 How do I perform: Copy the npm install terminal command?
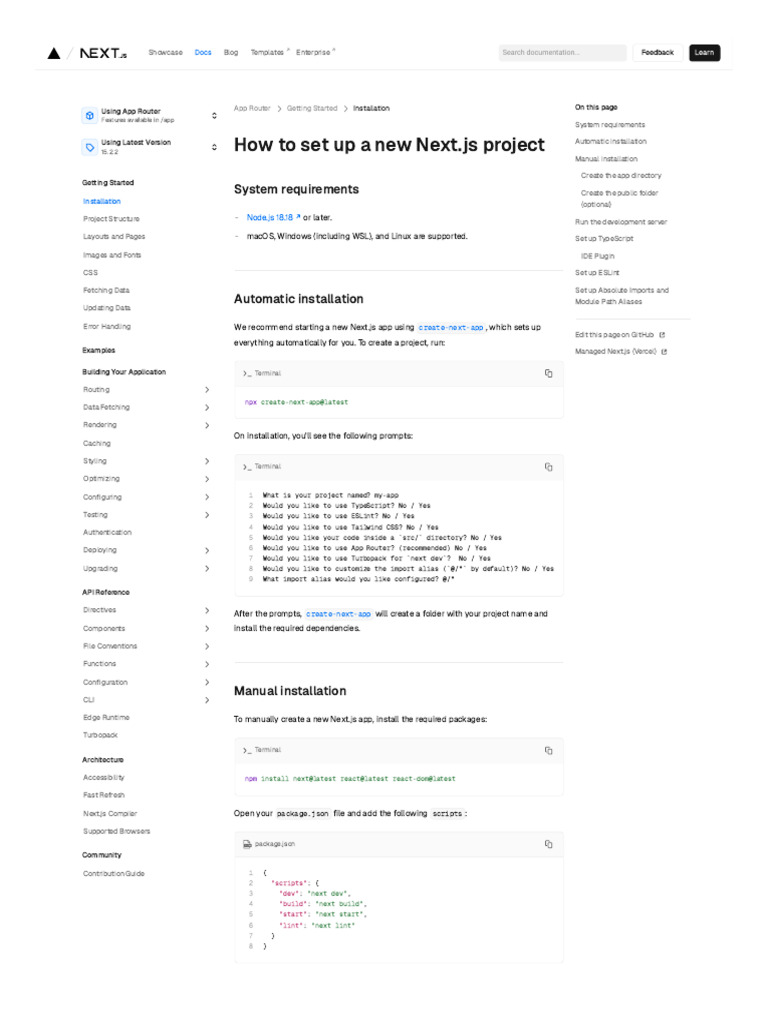(548, 750)
